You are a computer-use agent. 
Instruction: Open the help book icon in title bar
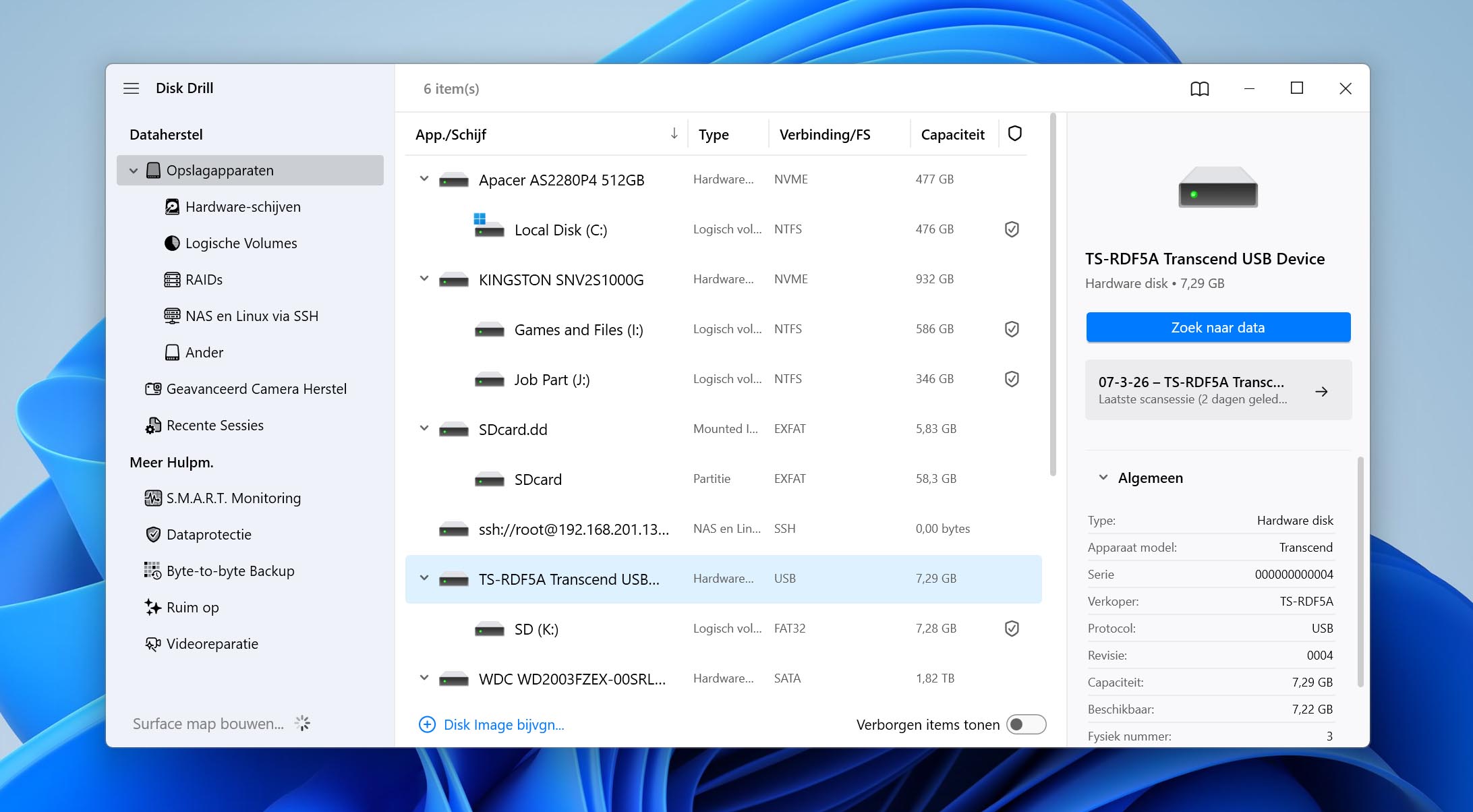coord(1200,88)
